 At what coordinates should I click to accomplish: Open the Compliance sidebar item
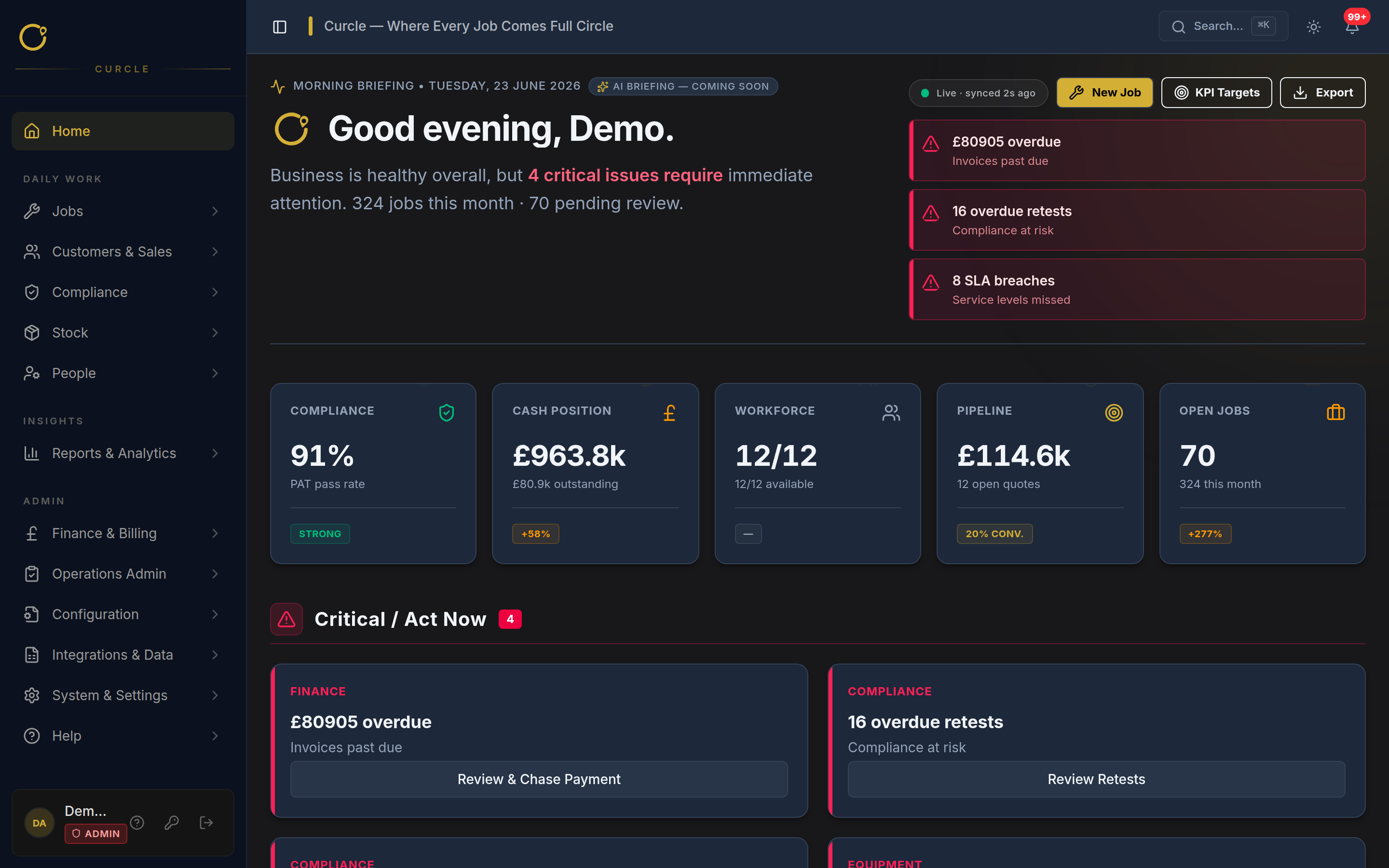[x=123, y=292]
